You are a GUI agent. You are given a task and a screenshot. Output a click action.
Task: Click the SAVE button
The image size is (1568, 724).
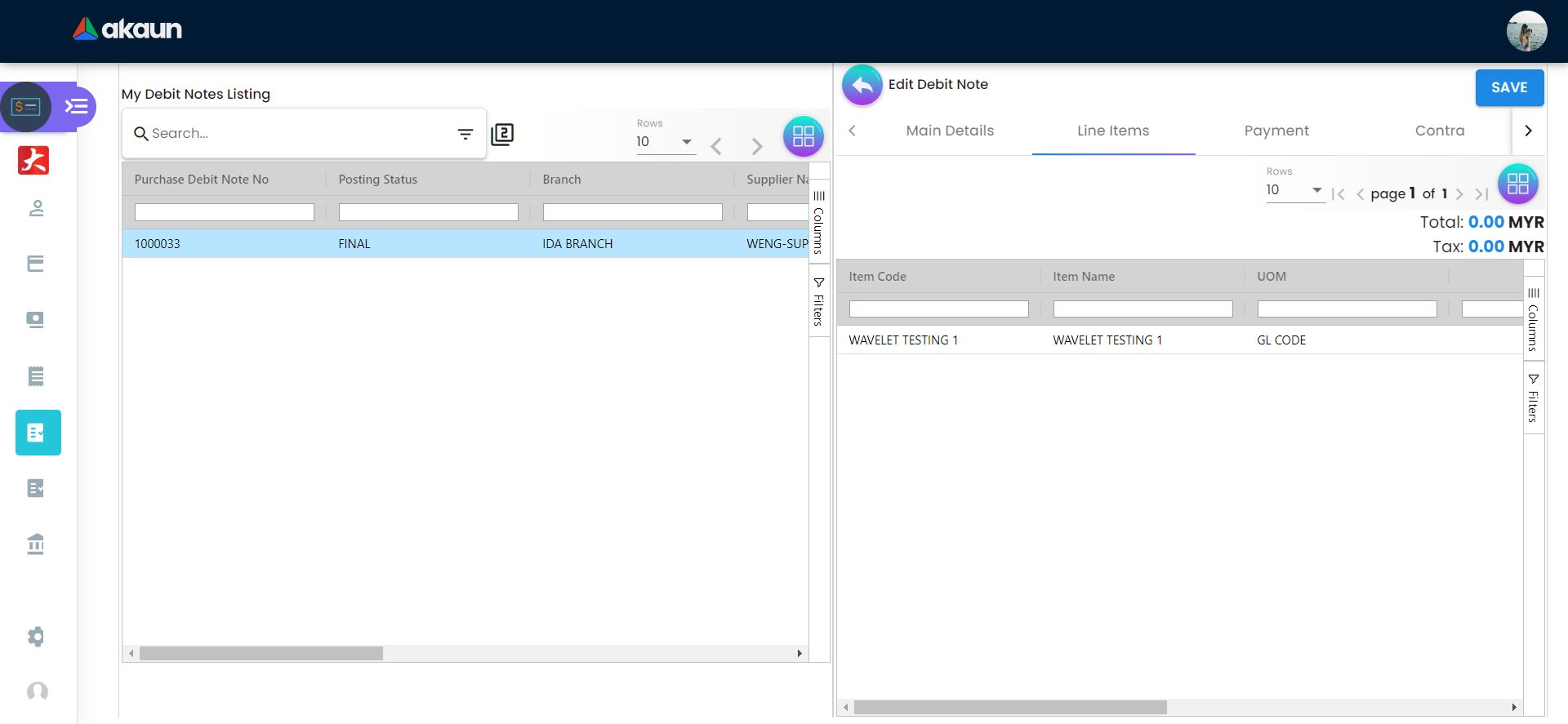(x=1508, y=87)
